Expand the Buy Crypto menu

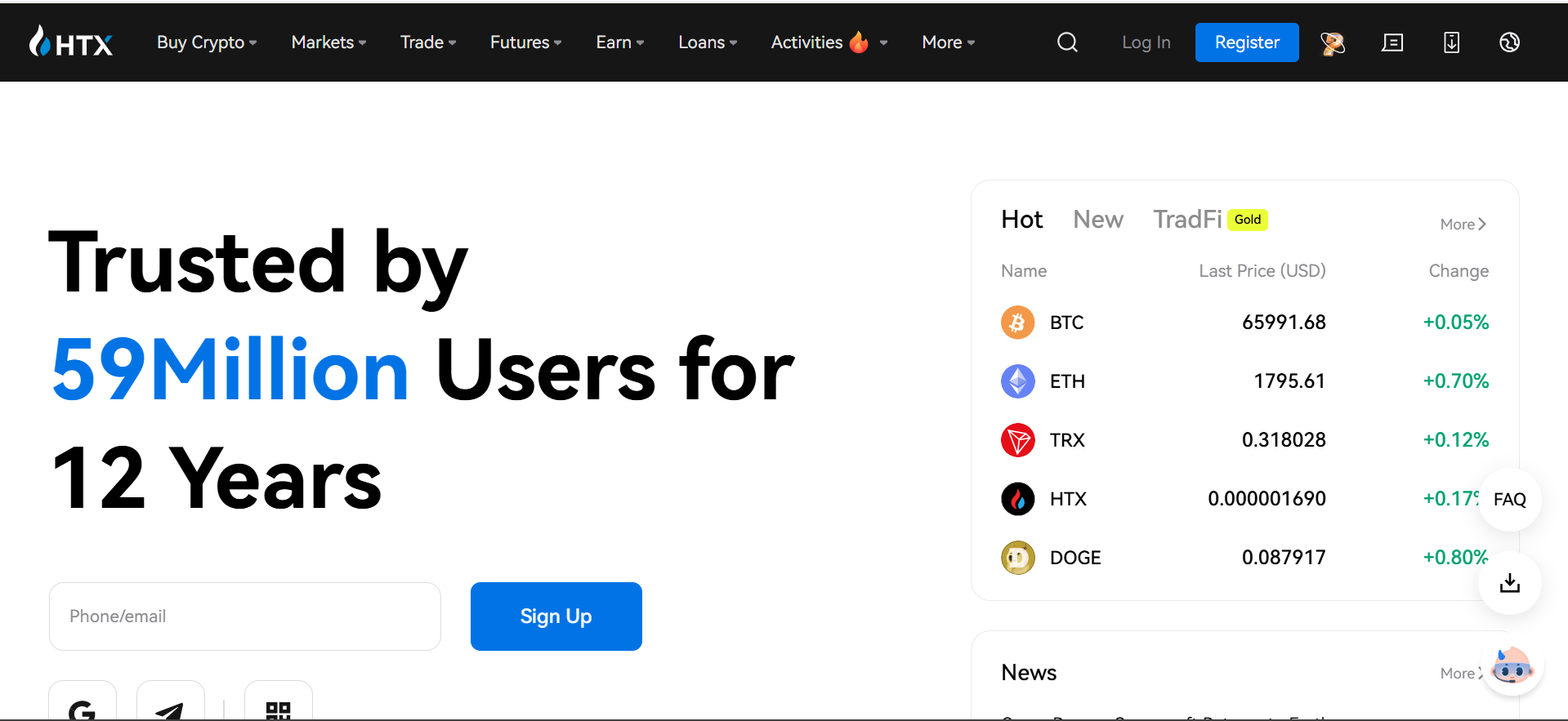207,42
